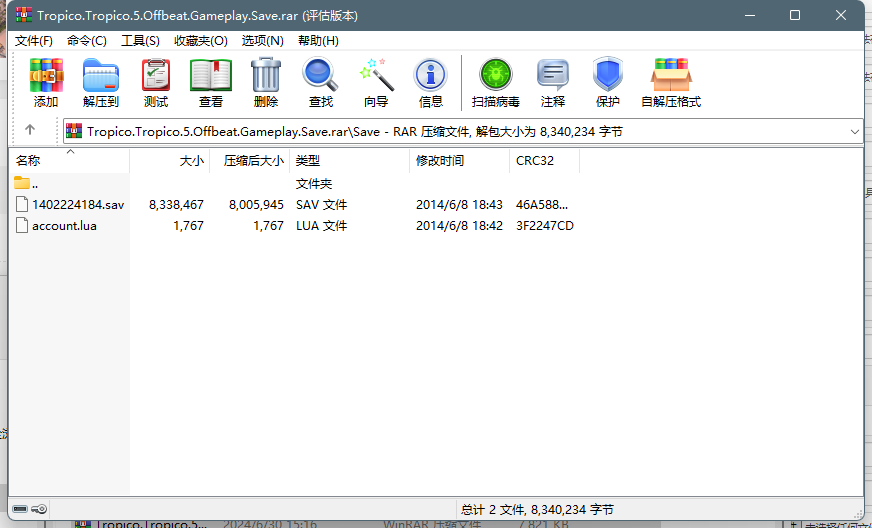Screen dimensions: 872x528
Task: Sort by 名称 column header
Action: coord(70,161)
